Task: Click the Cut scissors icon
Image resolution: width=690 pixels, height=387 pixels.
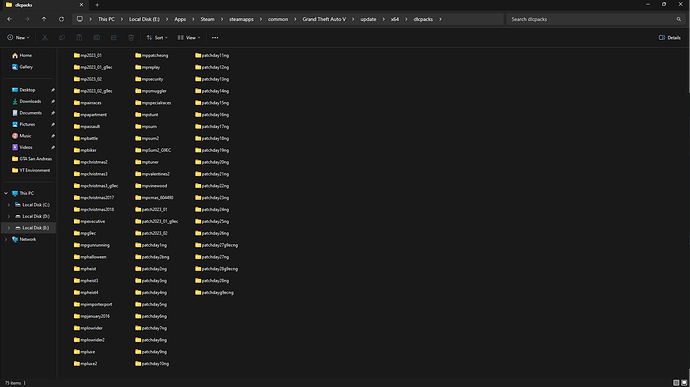Action: coord(45,38)
